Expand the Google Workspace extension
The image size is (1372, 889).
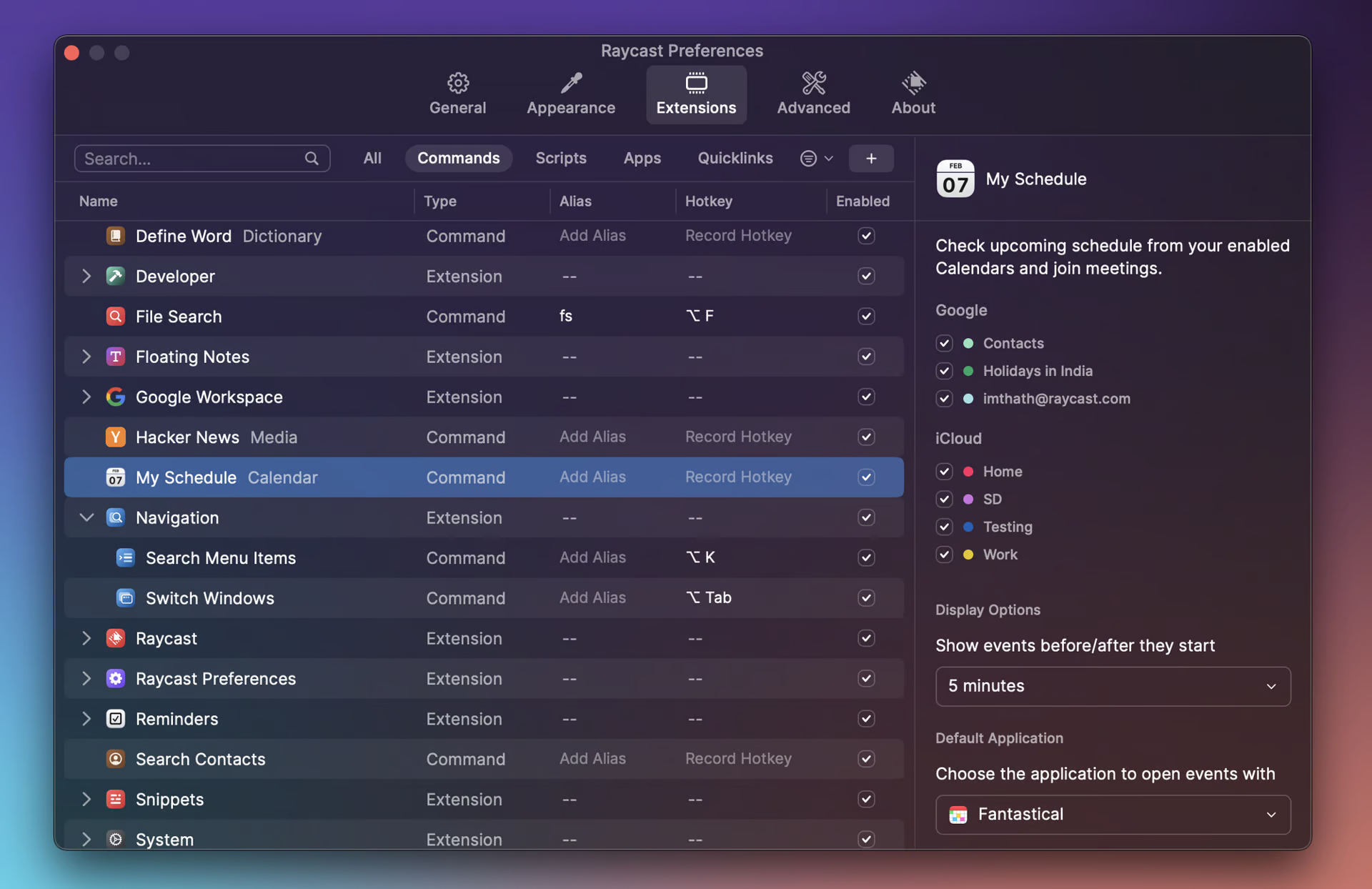pos(86,397)
